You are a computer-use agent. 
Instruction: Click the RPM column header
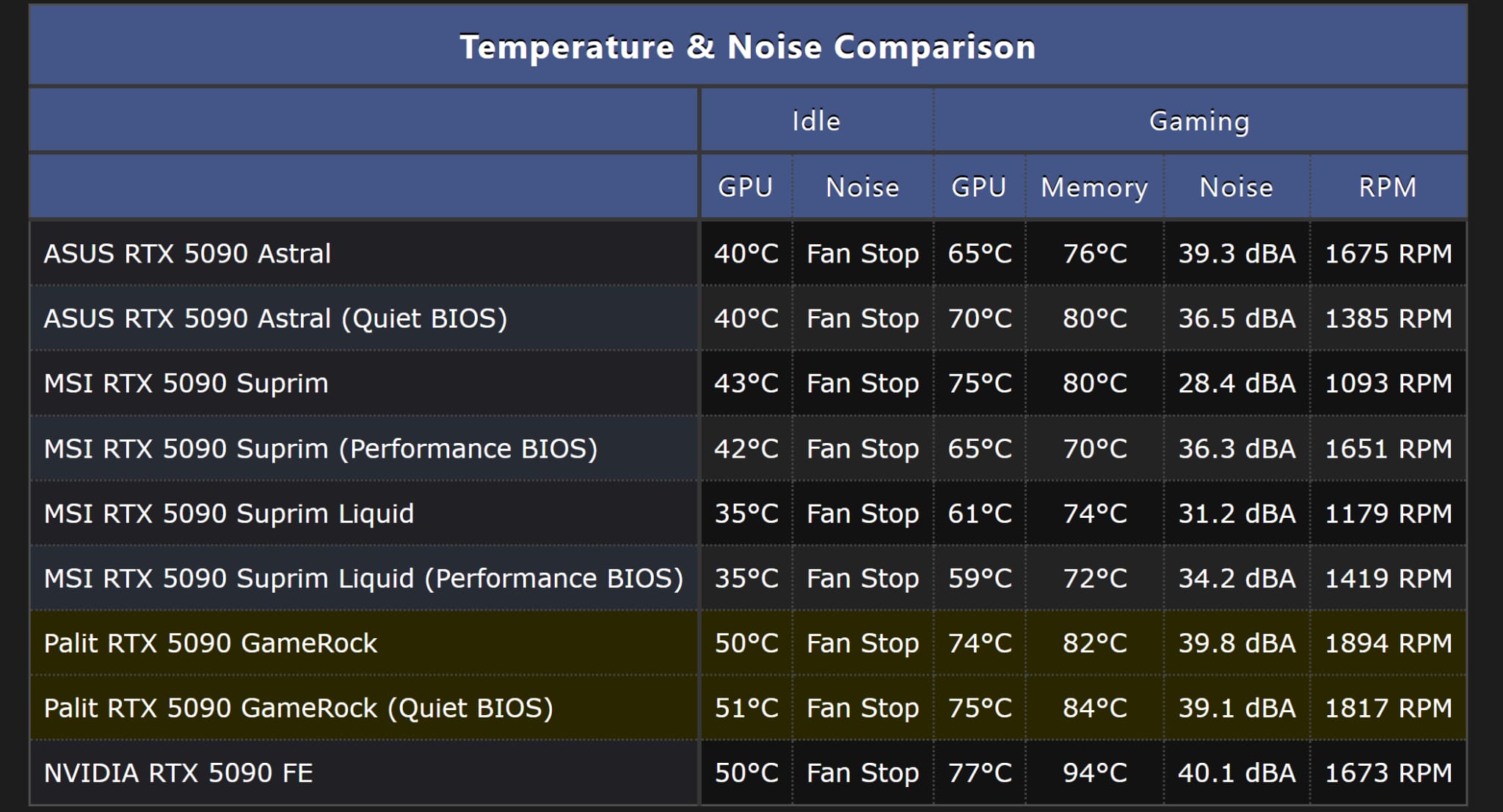point(1387,187)
